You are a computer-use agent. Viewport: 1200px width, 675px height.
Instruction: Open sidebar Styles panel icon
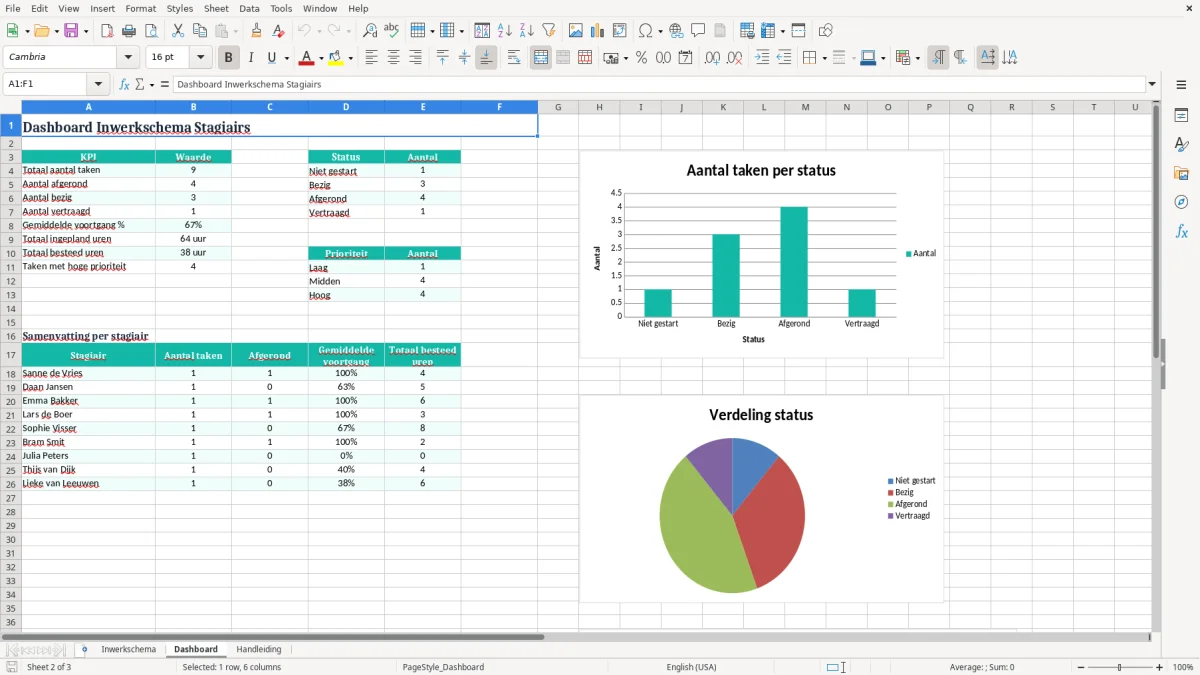pyautogui.click(x=1181, y=145)
